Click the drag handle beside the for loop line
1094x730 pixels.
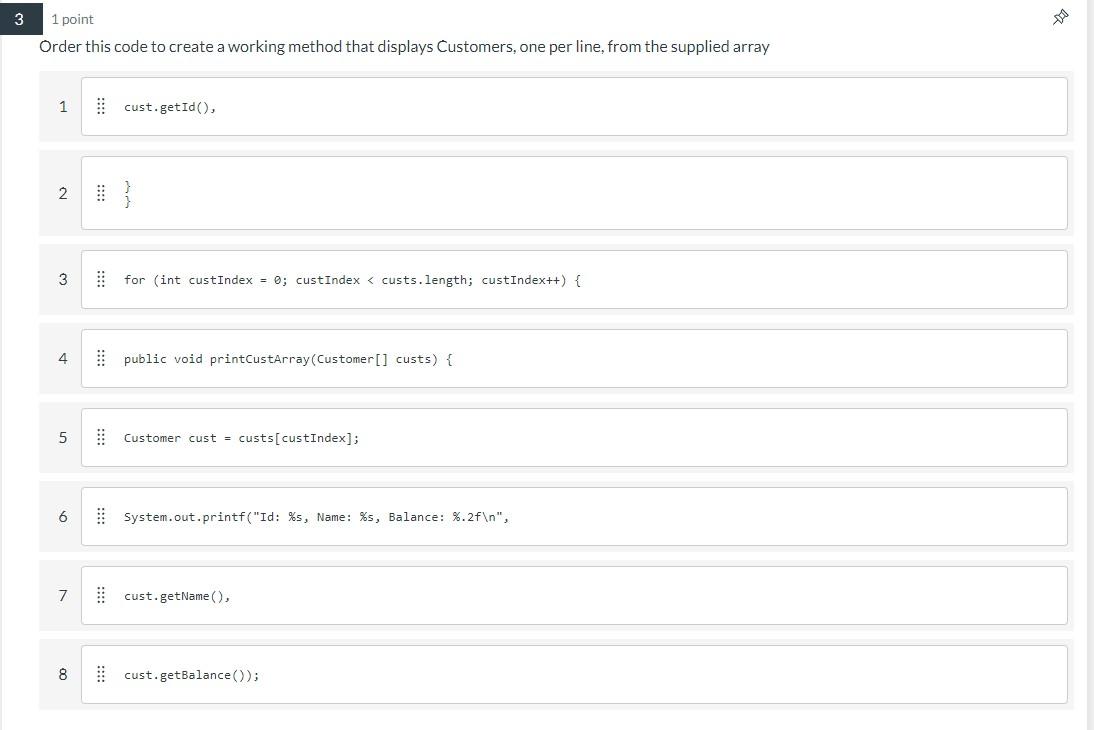pyautogui.click(x=100, y=279)
